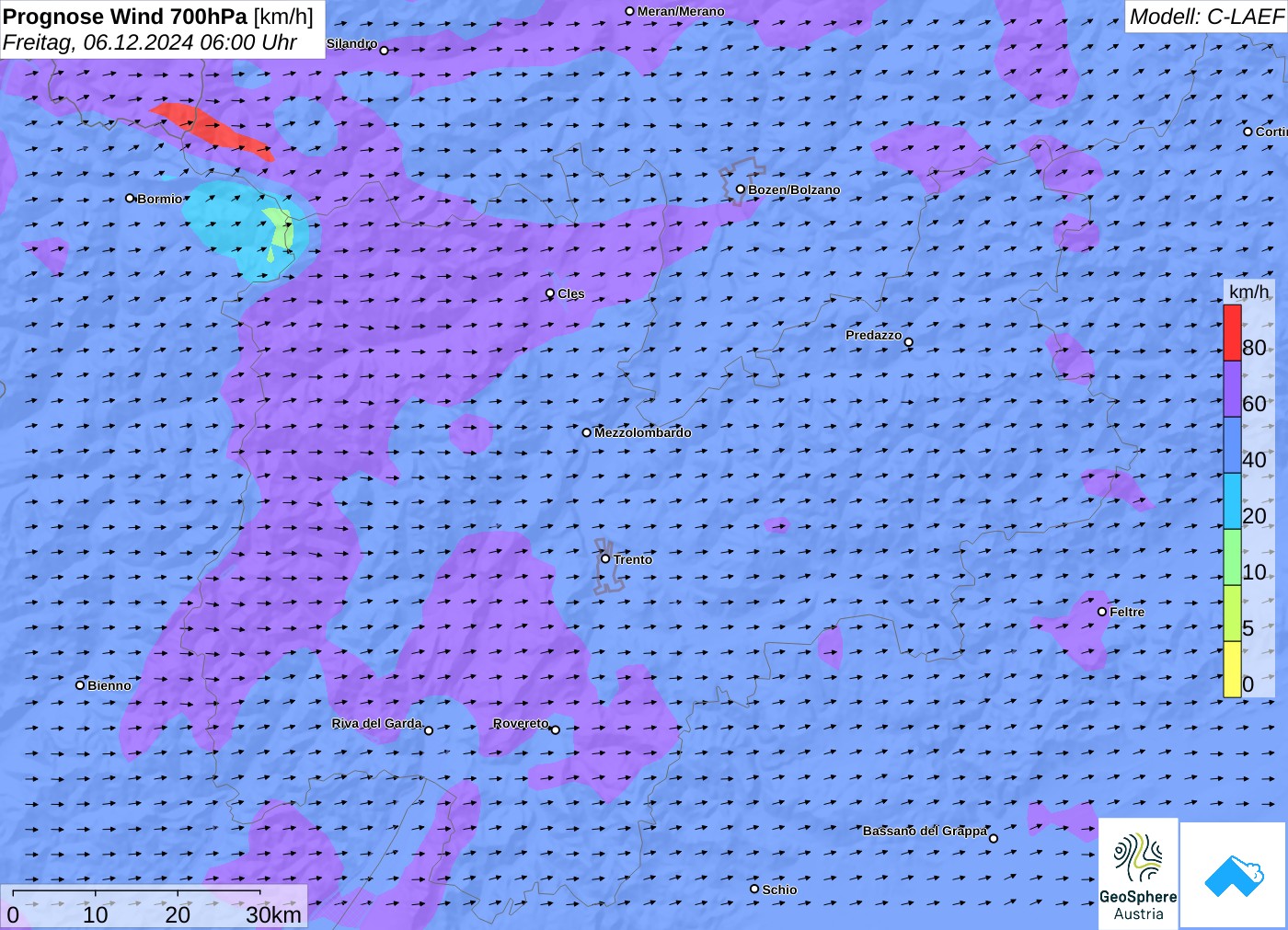Click the green 10 km/h legend swatch
The width and height of the screenshot is (1288, 930).
point(1232,557)
